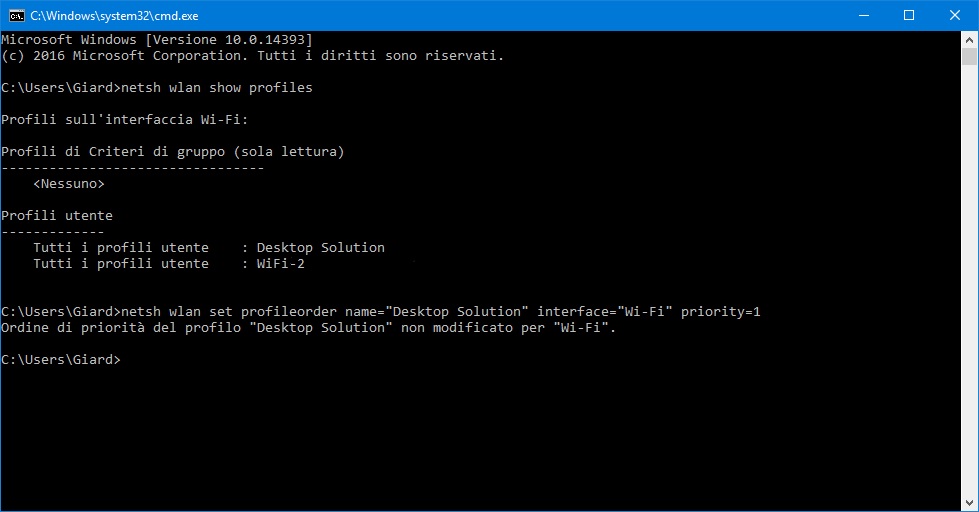Viewport: 979px width, 512px height.
Task: Click the scrollbar up arrow
Action: click(970, 39)
